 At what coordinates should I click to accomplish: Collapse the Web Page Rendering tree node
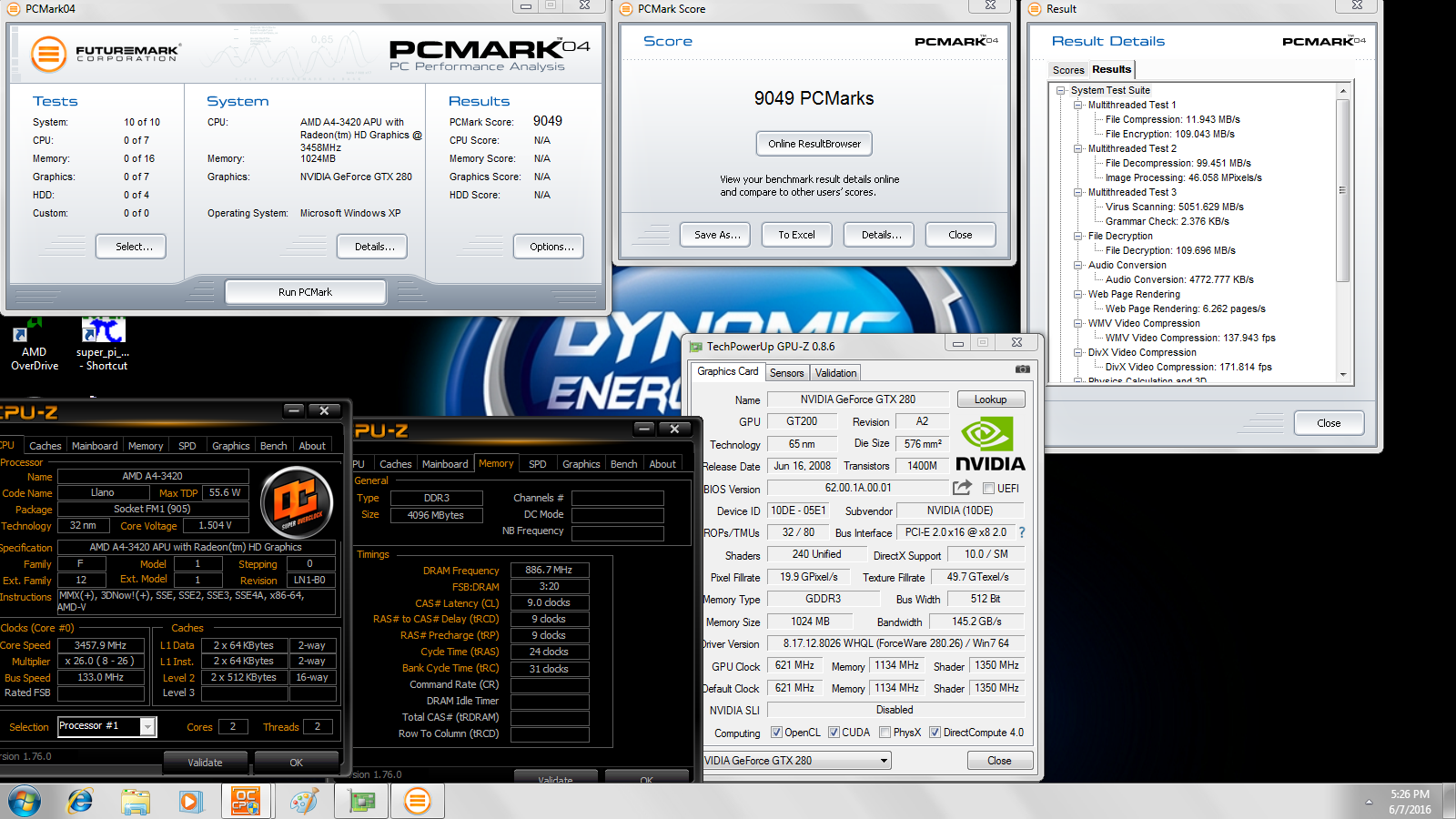pyautogui.click(x=1078, y=294)
